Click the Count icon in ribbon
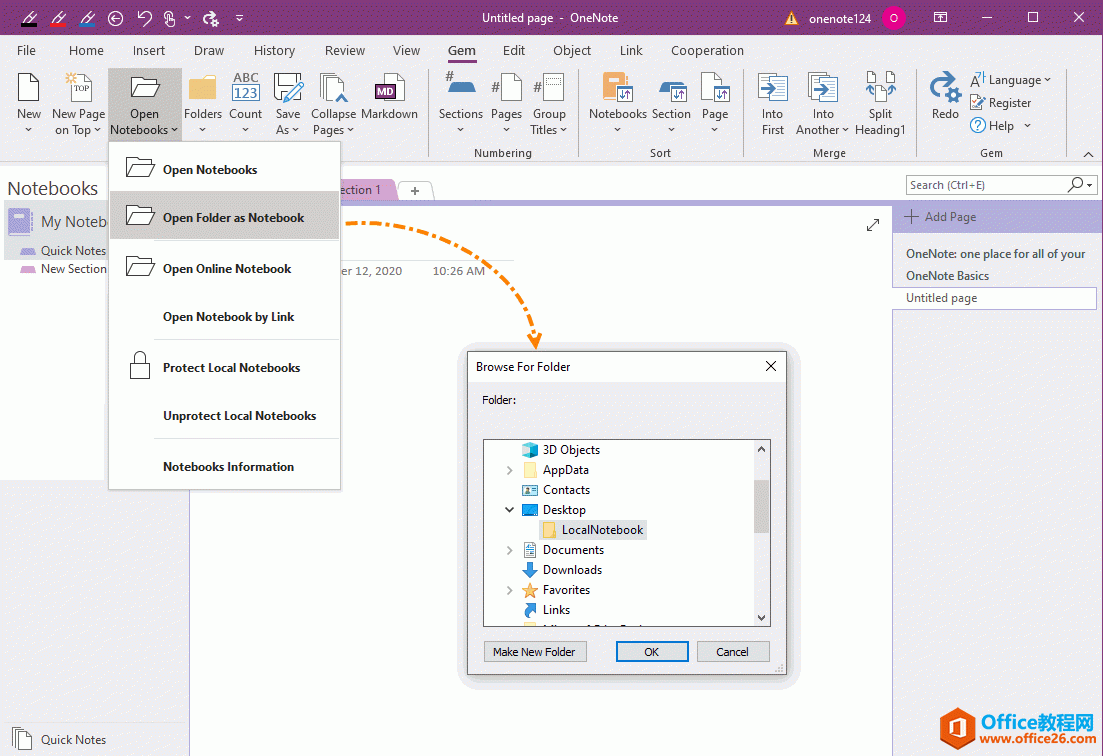This screenshot has height=756, width=1103. [246, 92]
